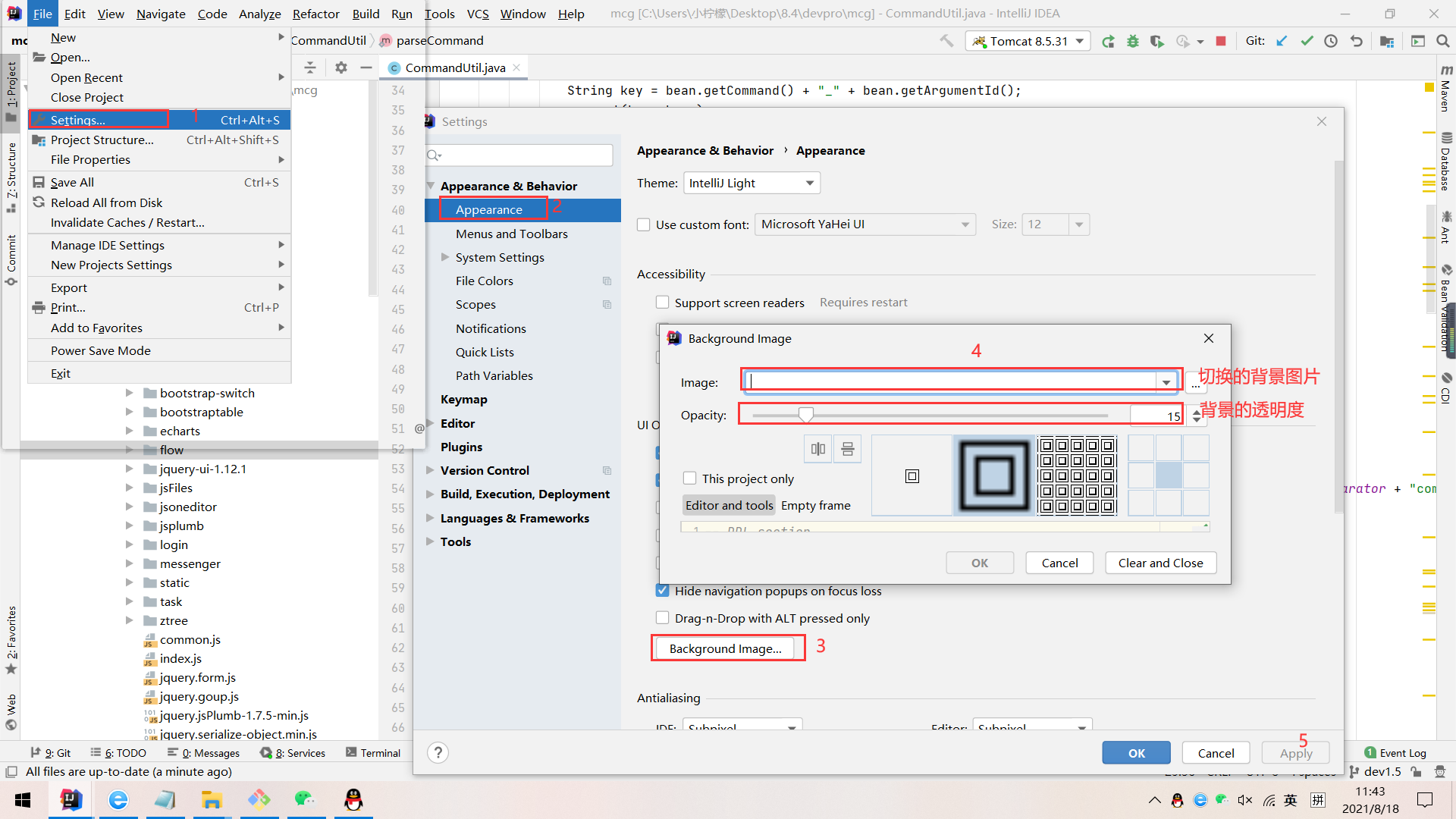Enable Support screen readers checkbox
The width and height of the screenshot is (1456, 819).
click(x=662, y=303)
